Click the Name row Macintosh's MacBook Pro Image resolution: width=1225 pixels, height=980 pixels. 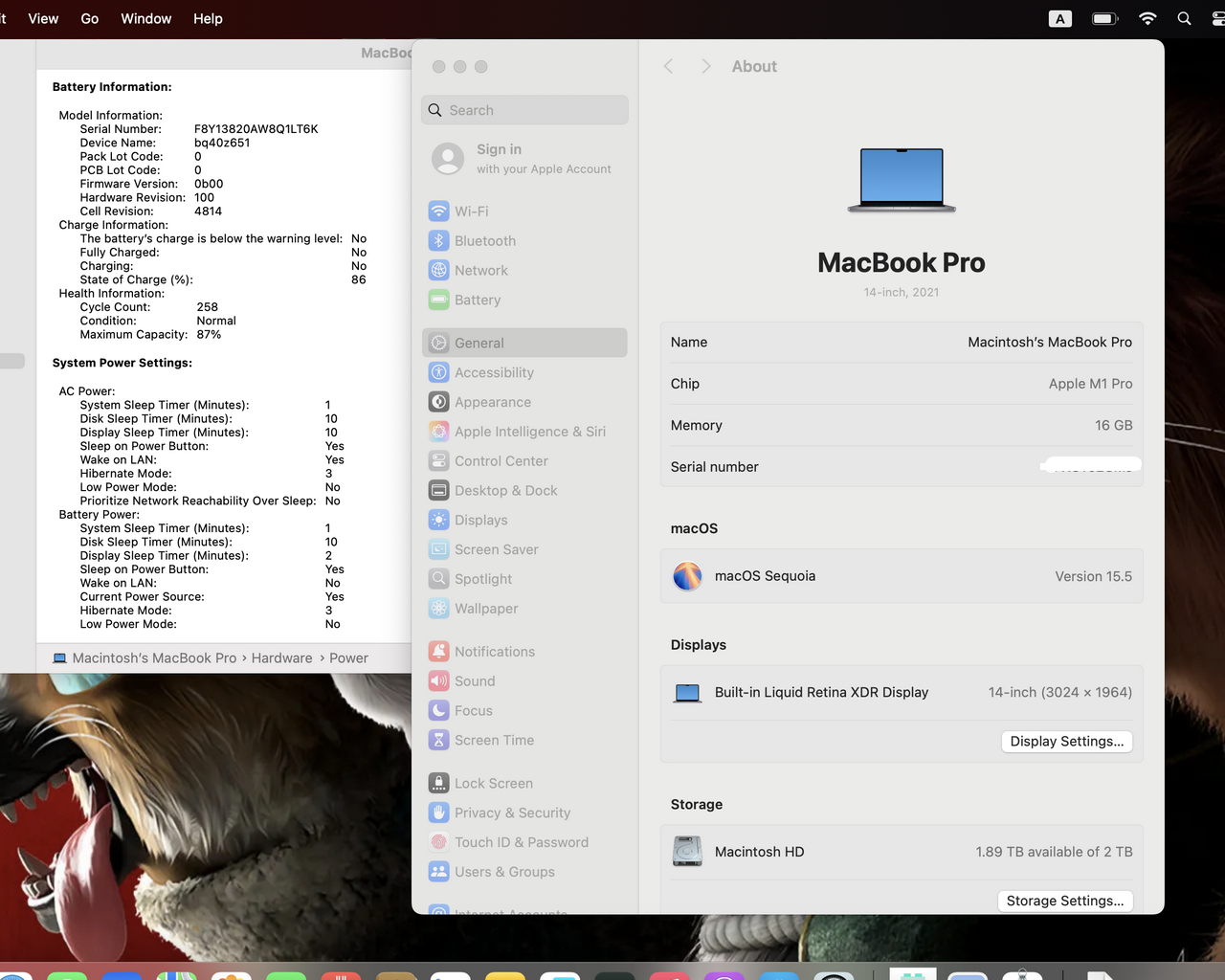902,343
